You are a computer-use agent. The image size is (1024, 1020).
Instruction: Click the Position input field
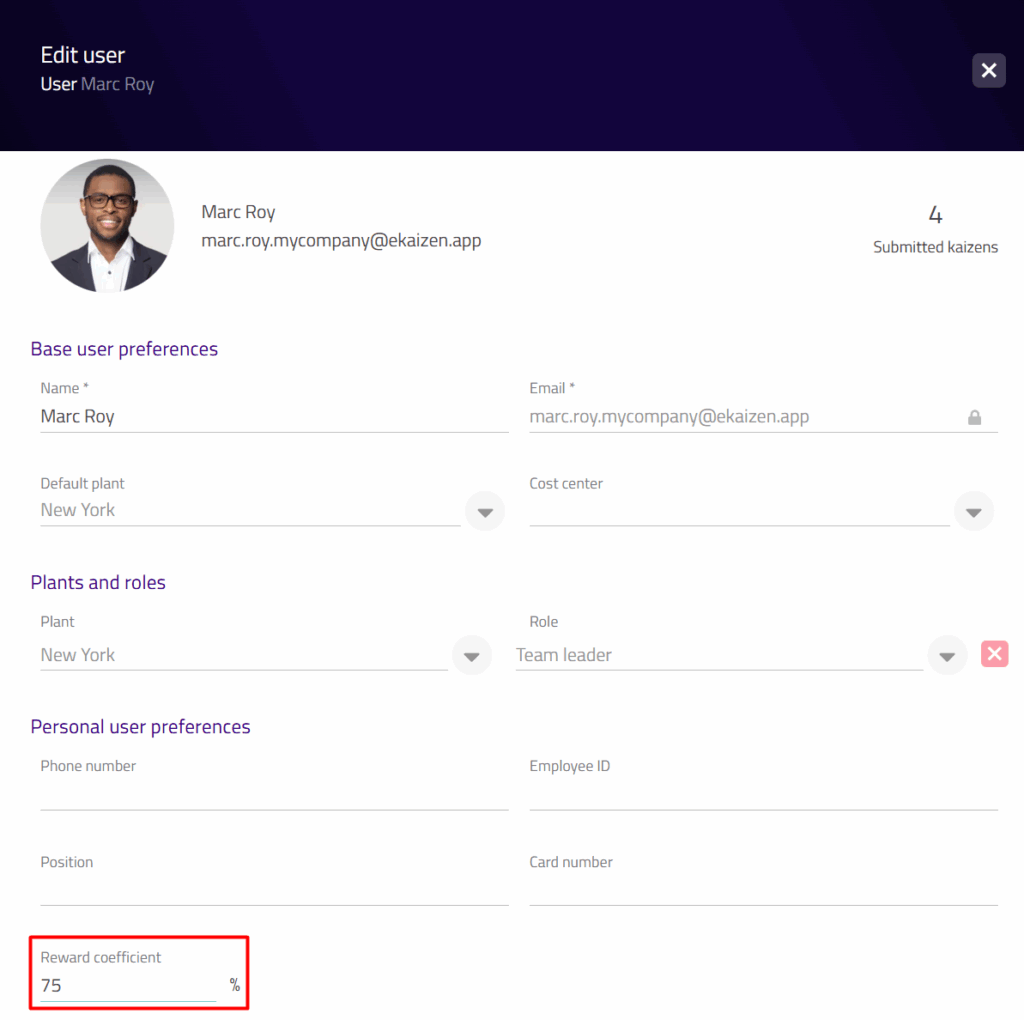tap(273, 890)
